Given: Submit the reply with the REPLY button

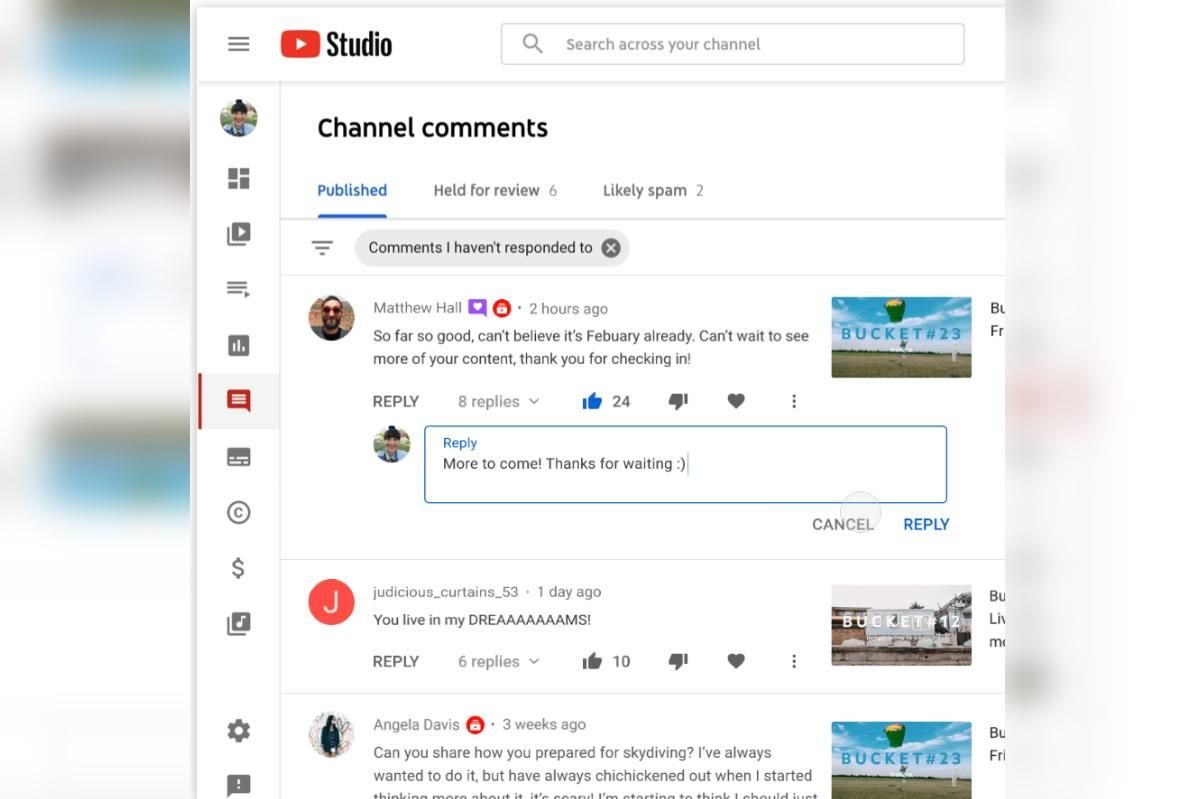Looking at the screenshot, I should click(x=925, y=523).
